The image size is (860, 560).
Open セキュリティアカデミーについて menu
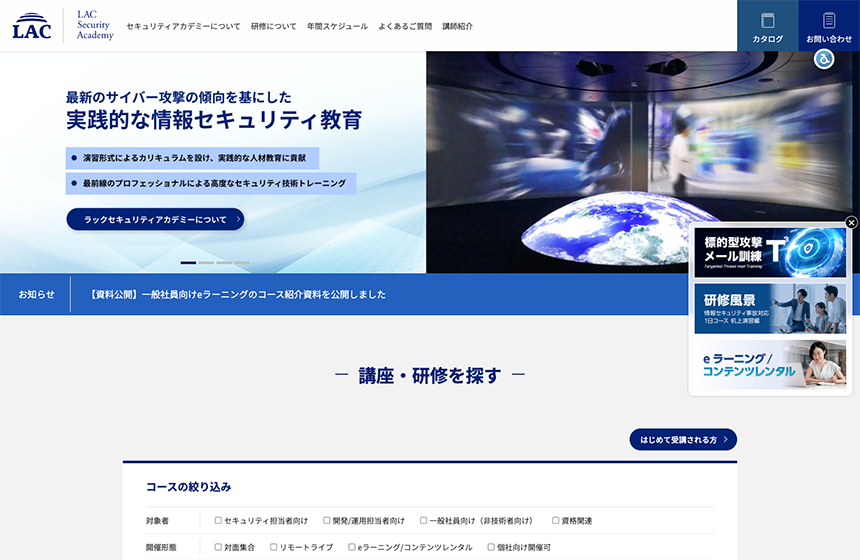click(x=183, y=26)
